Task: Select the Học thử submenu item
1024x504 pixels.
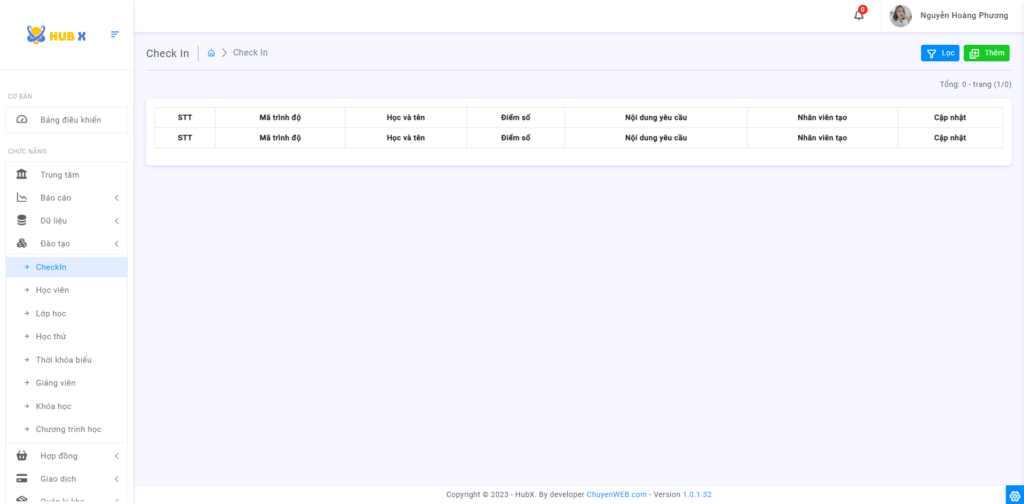Action: click(67, 336)
